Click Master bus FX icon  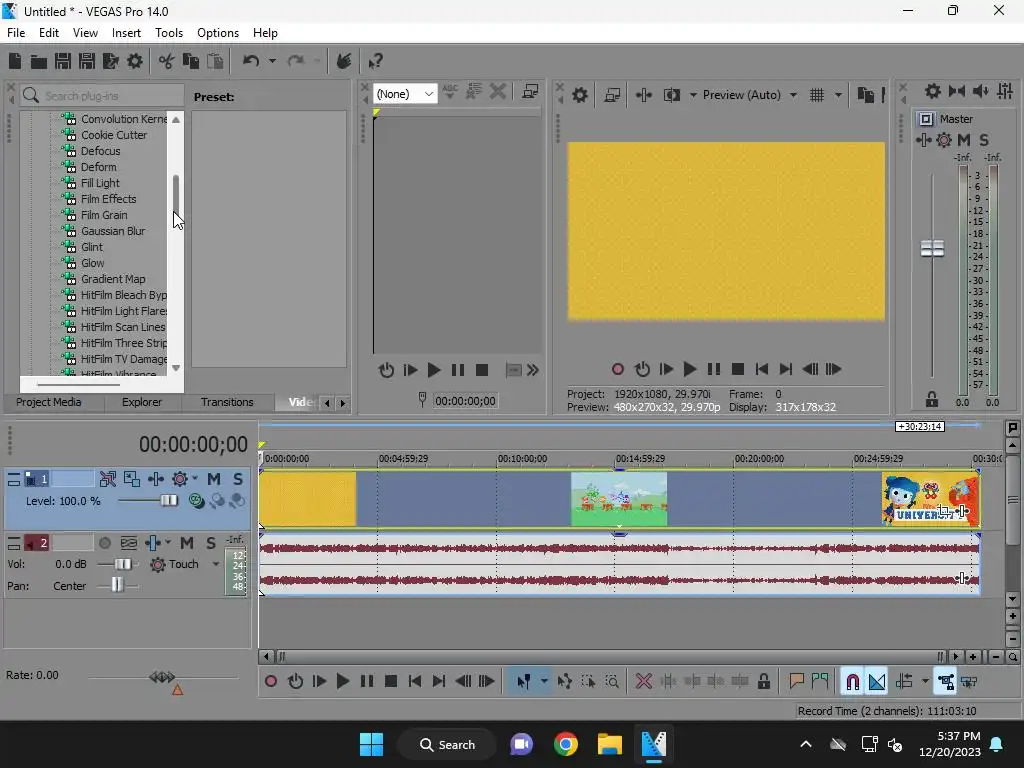pyautogui.click(x=924, y=140)
